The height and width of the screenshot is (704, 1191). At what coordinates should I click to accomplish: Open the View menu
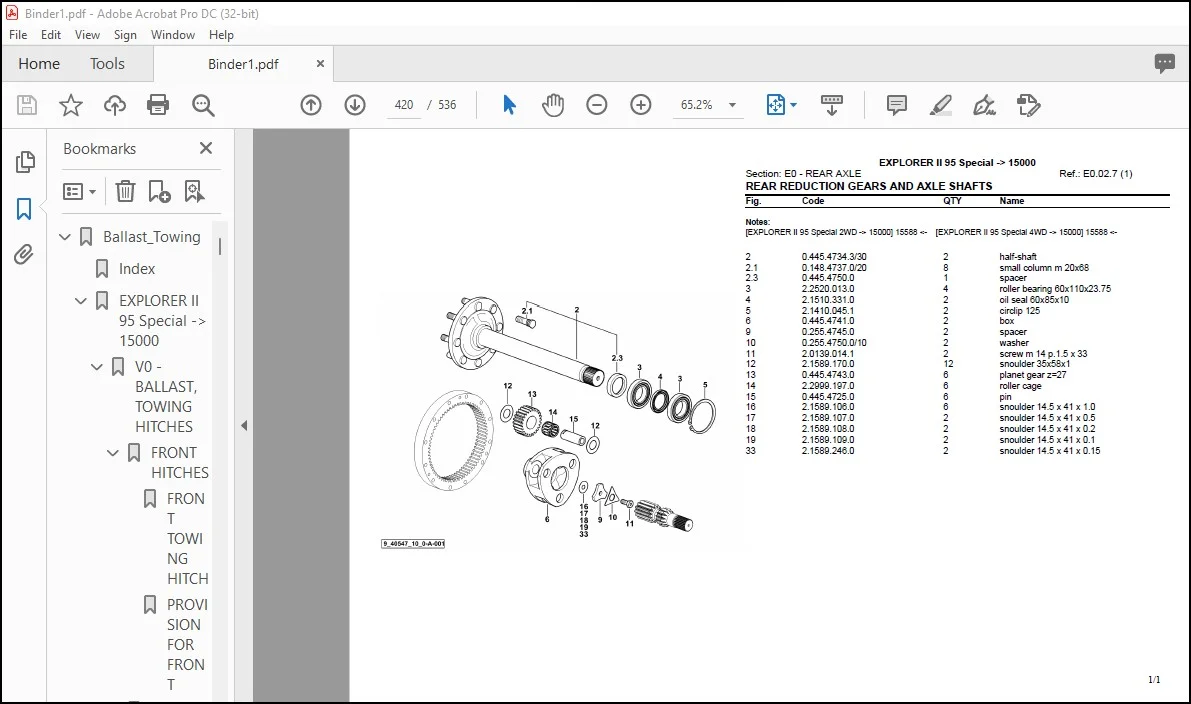pos(87,35)
